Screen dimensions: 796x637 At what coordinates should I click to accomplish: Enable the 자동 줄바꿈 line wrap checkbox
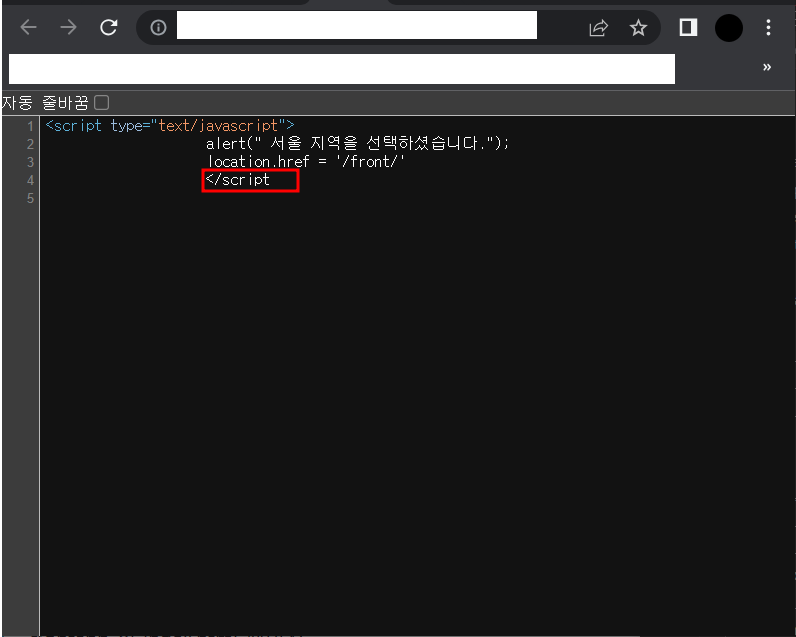pyautogui.click(x=102, y=103)
